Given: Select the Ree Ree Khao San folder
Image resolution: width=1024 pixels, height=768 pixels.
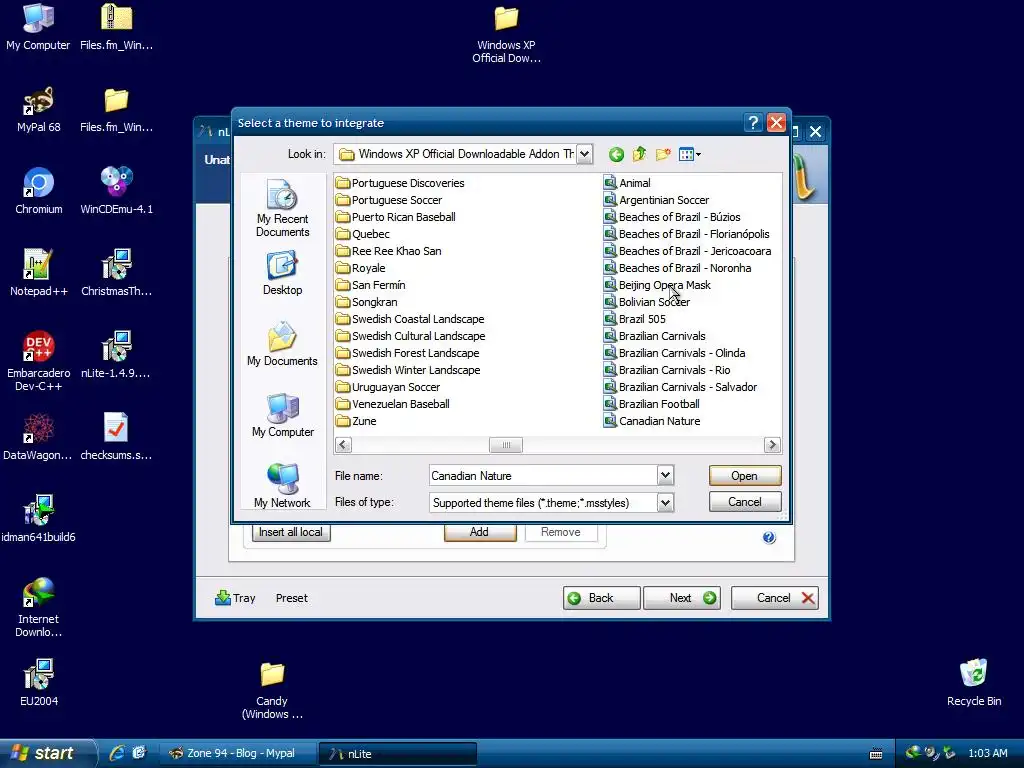Looking at the screenshot, I should pos(388,251).
